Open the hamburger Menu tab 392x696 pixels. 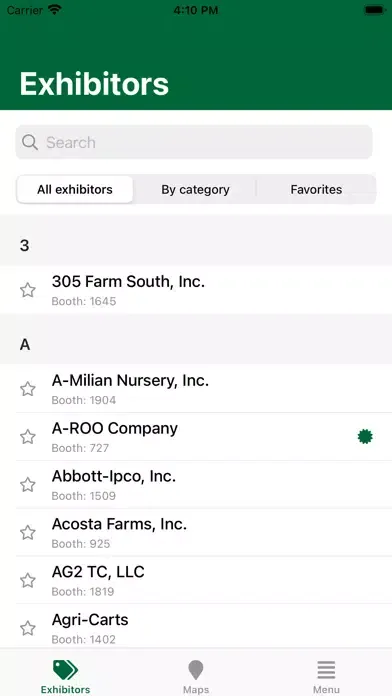pyautogui.click(x=326, y=676)
